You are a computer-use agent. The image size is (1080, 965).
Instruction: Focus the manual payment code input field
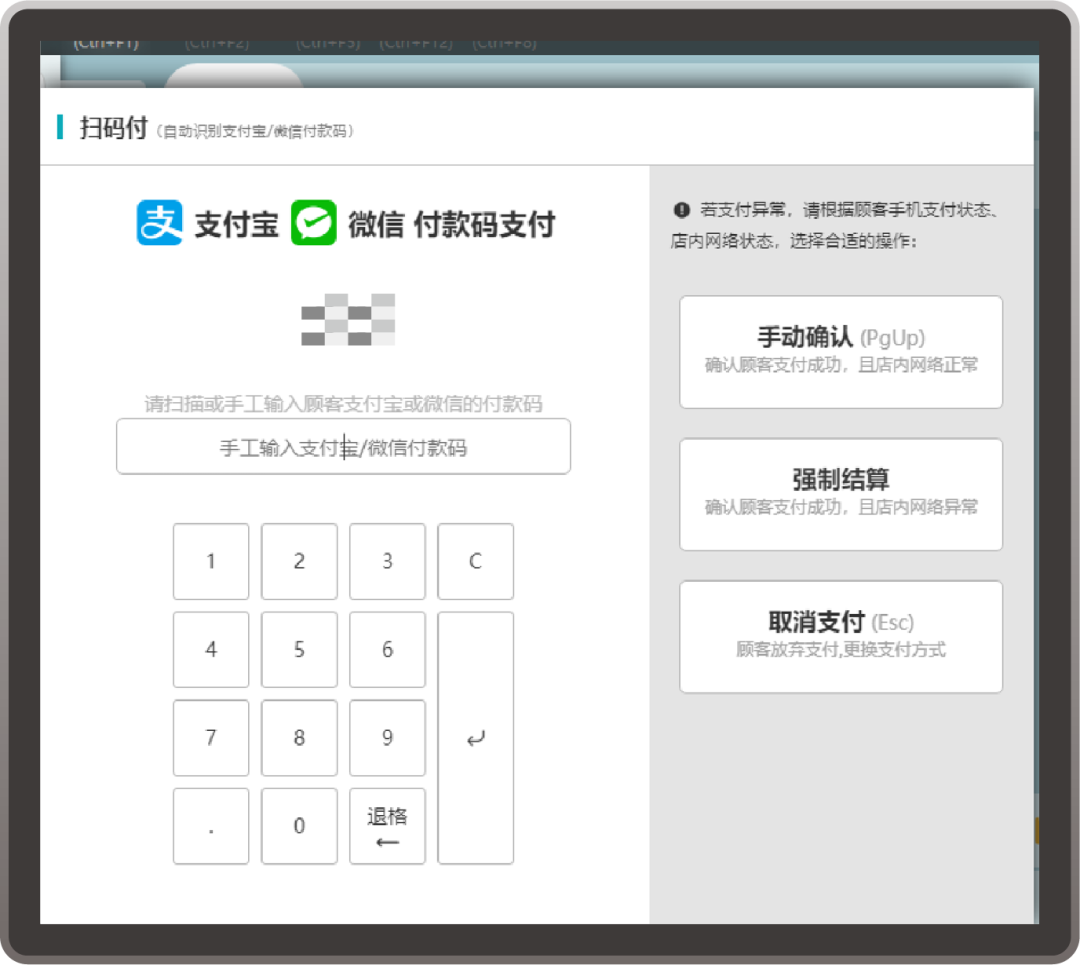[343, 446]
